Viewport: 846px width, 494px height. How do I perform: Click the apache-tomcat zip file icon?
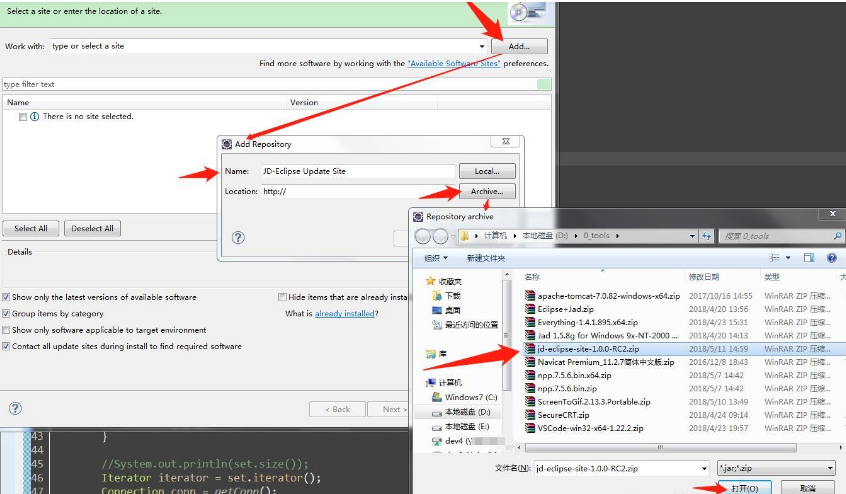530,296
